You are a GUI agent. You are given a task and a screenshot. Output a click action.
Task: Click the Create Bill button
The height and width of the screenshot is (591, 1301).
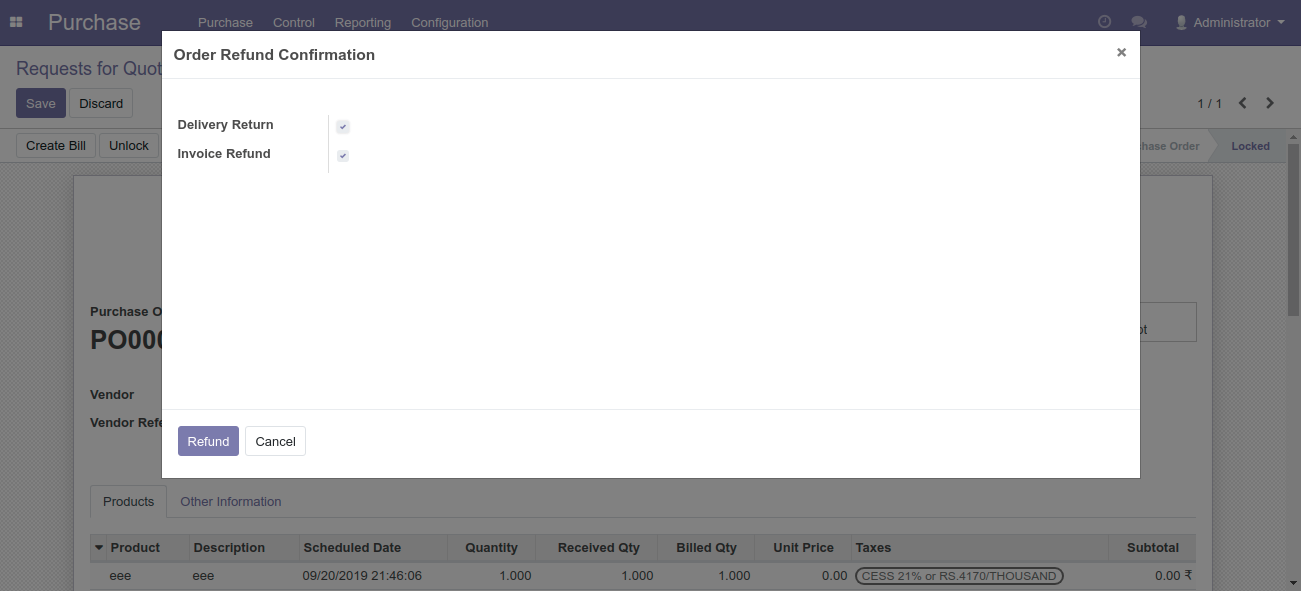click(55, 145)
